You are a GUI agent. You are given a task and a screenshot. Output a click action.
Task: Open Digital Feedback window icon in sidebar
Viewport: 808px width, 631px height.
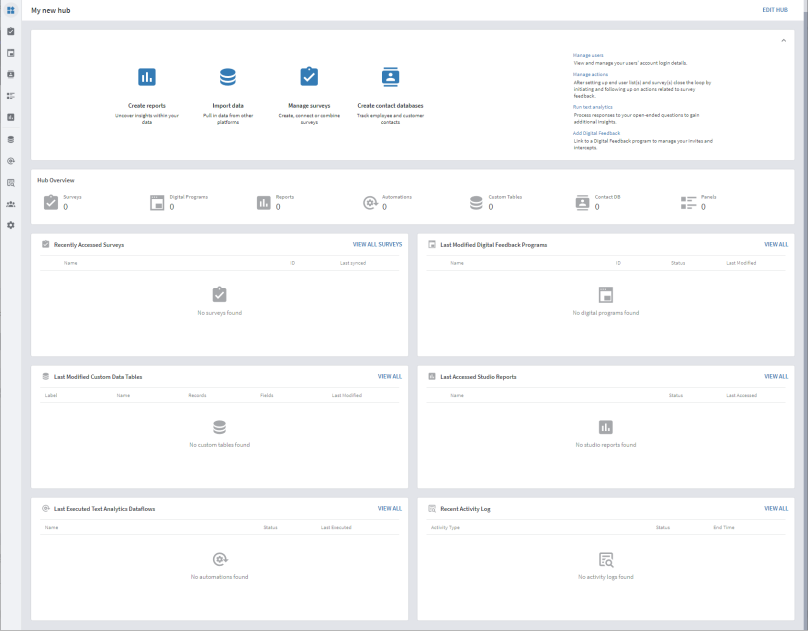(11, 53)
